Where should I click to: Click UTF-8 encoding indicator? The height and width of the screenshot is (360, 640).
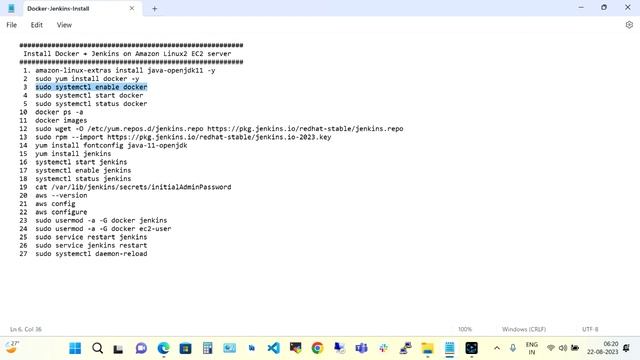590,329
